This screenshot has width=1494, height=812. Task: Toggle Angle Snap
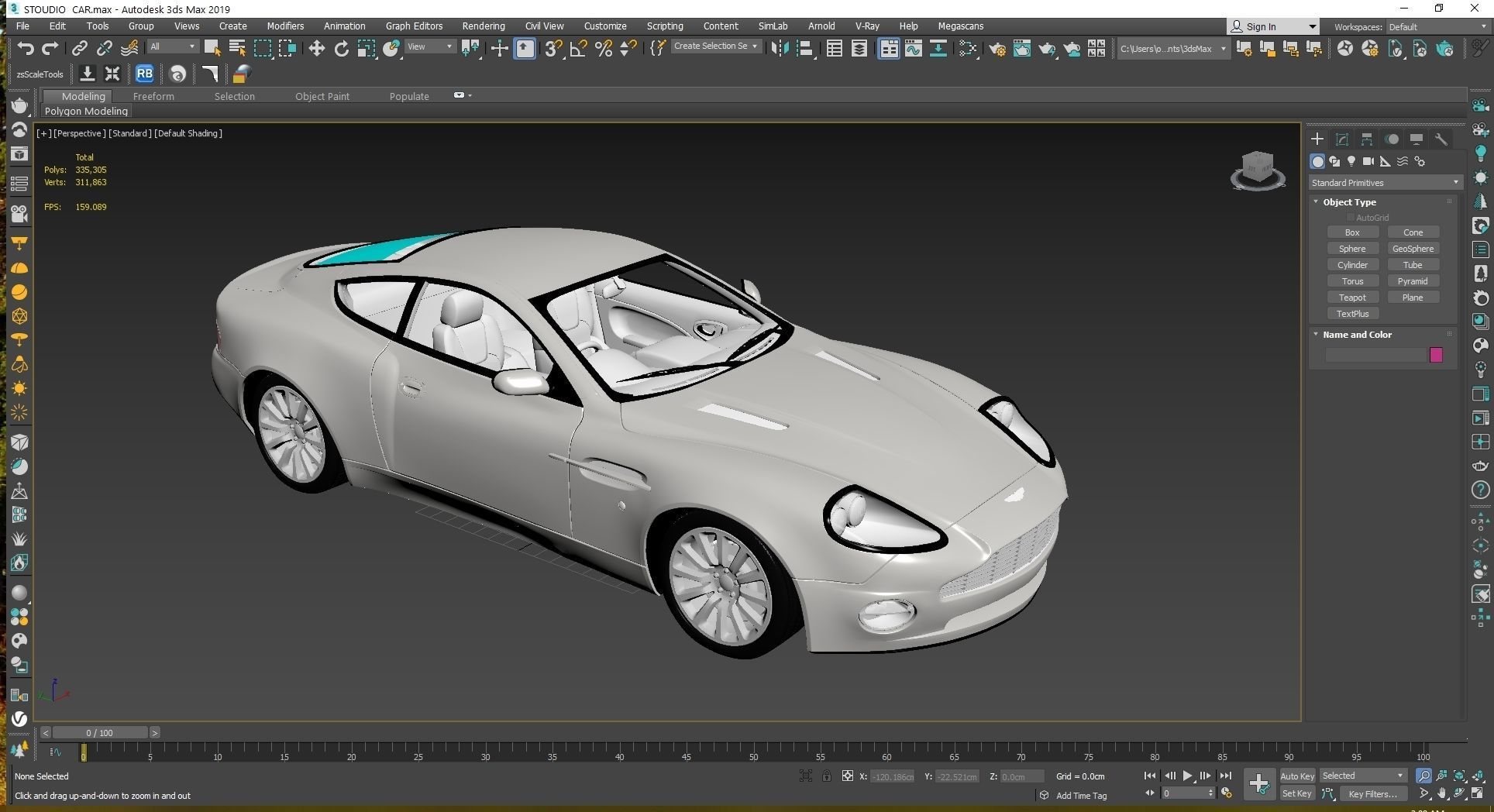tap(578, 48)
